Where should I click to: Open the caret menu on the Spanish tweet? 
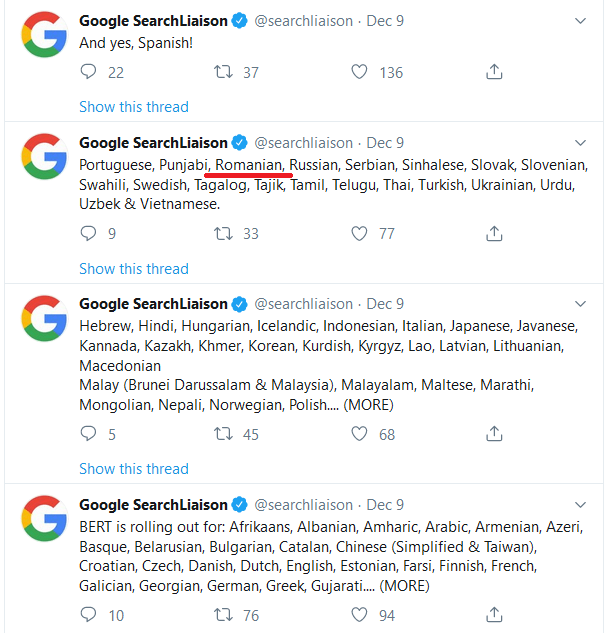(x=581, y=21)
